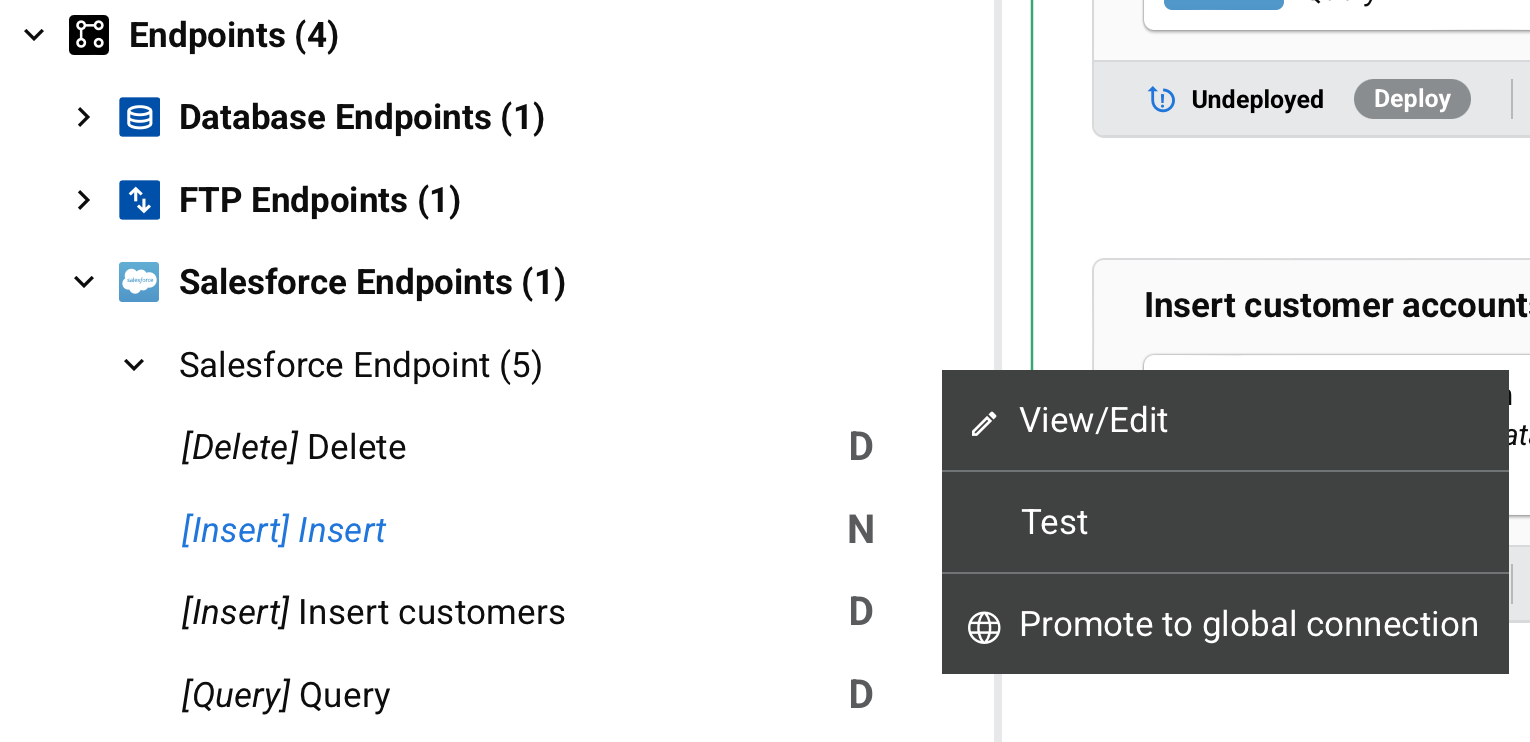Select the [Insert] Insert activity
The height and width of the screenshot is (742, 1530).
click(283, 529)
